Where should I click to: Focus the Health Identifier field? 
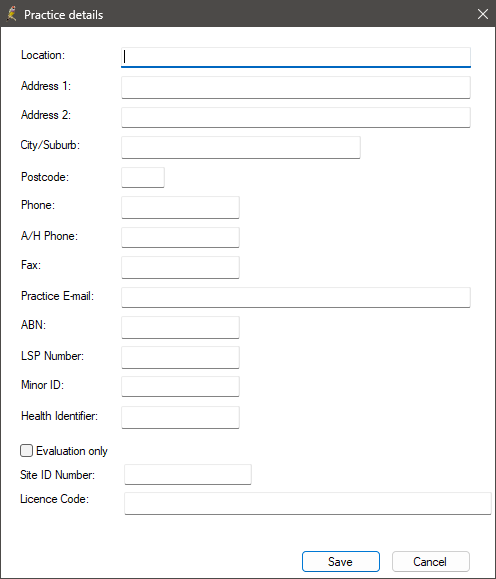[x=180, y=417]
